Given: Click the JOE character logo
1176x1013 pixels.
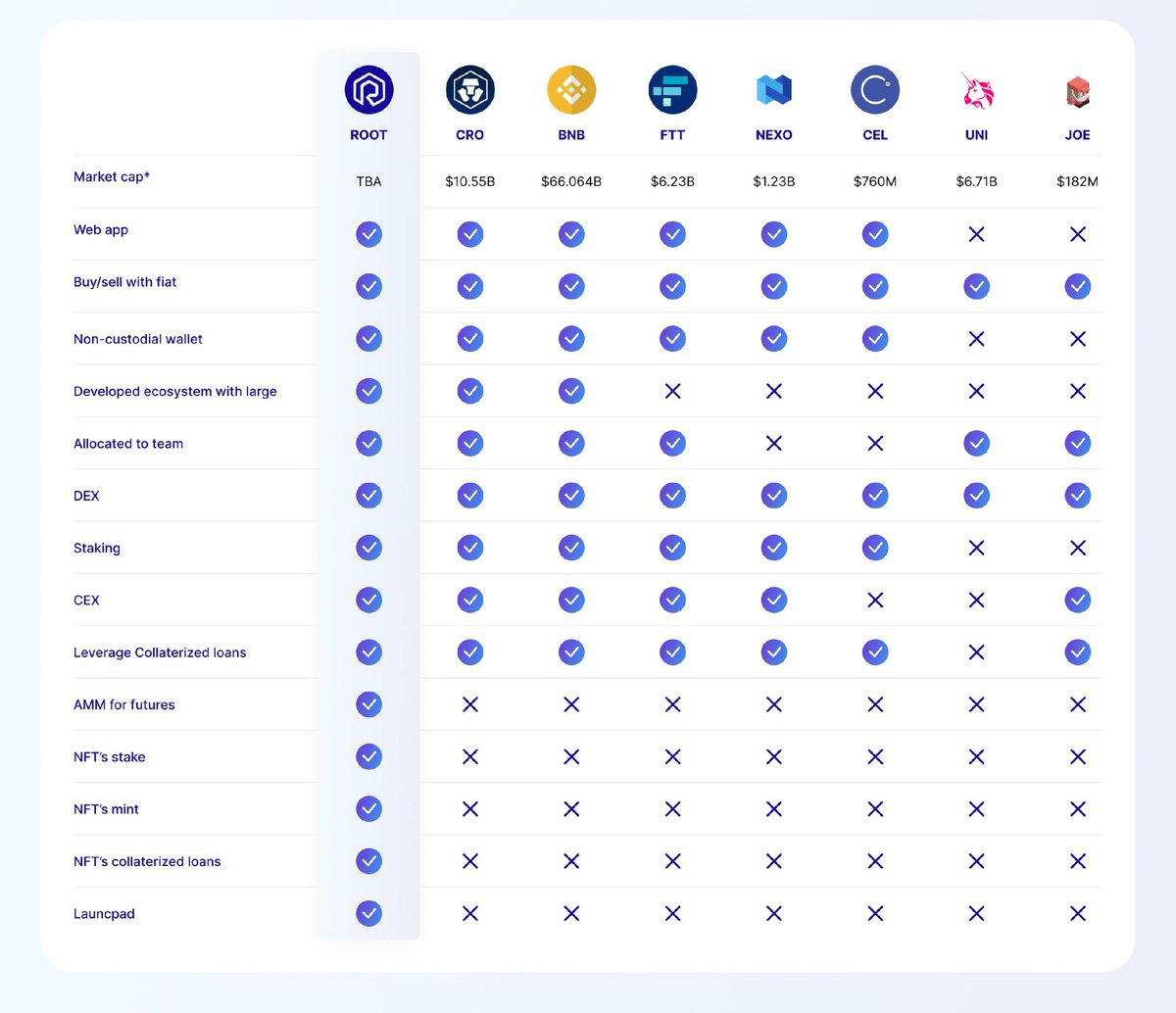Looking at the screenshot, I should click(x=1078, y=91).
